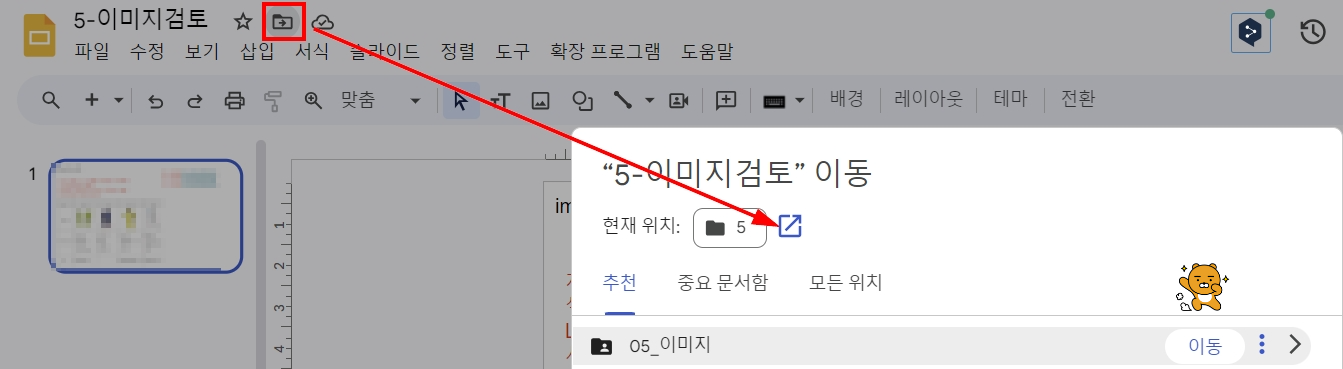Screen dimensions: 1343x369
Task: Open the extension badge icon at top right
Action: click(1250, 33)
